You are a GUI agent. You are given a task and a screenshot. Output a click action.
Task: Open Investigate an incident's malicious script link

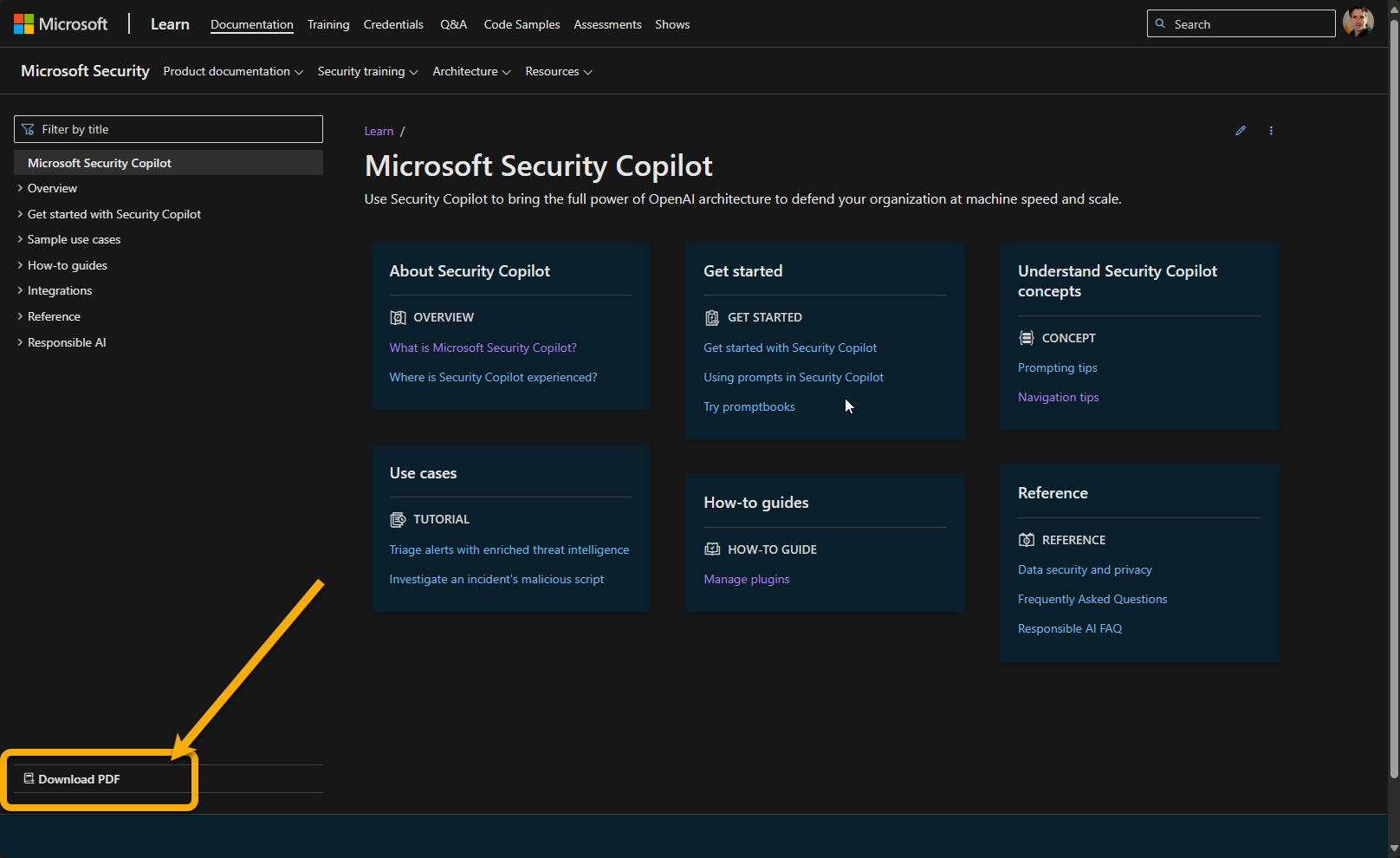pyautogui.click(x=496, y=579)
